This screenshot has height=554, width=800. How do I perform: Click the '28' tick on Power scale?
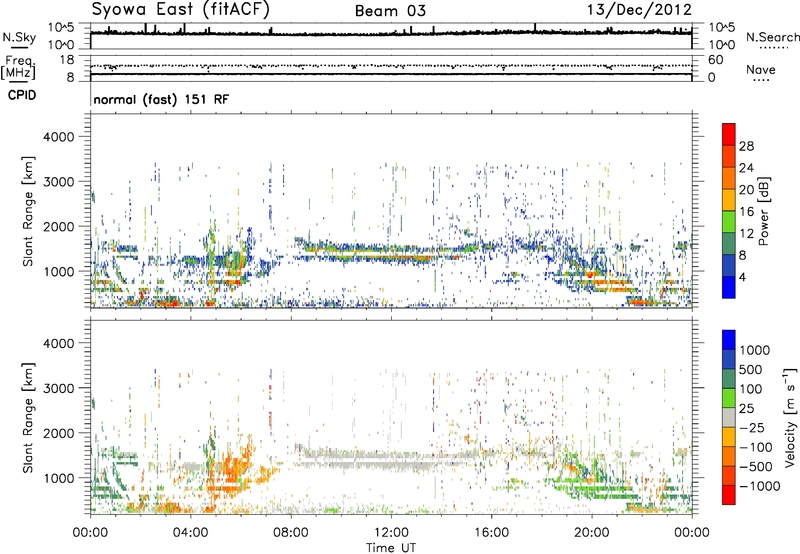click(x=746, y=146)
